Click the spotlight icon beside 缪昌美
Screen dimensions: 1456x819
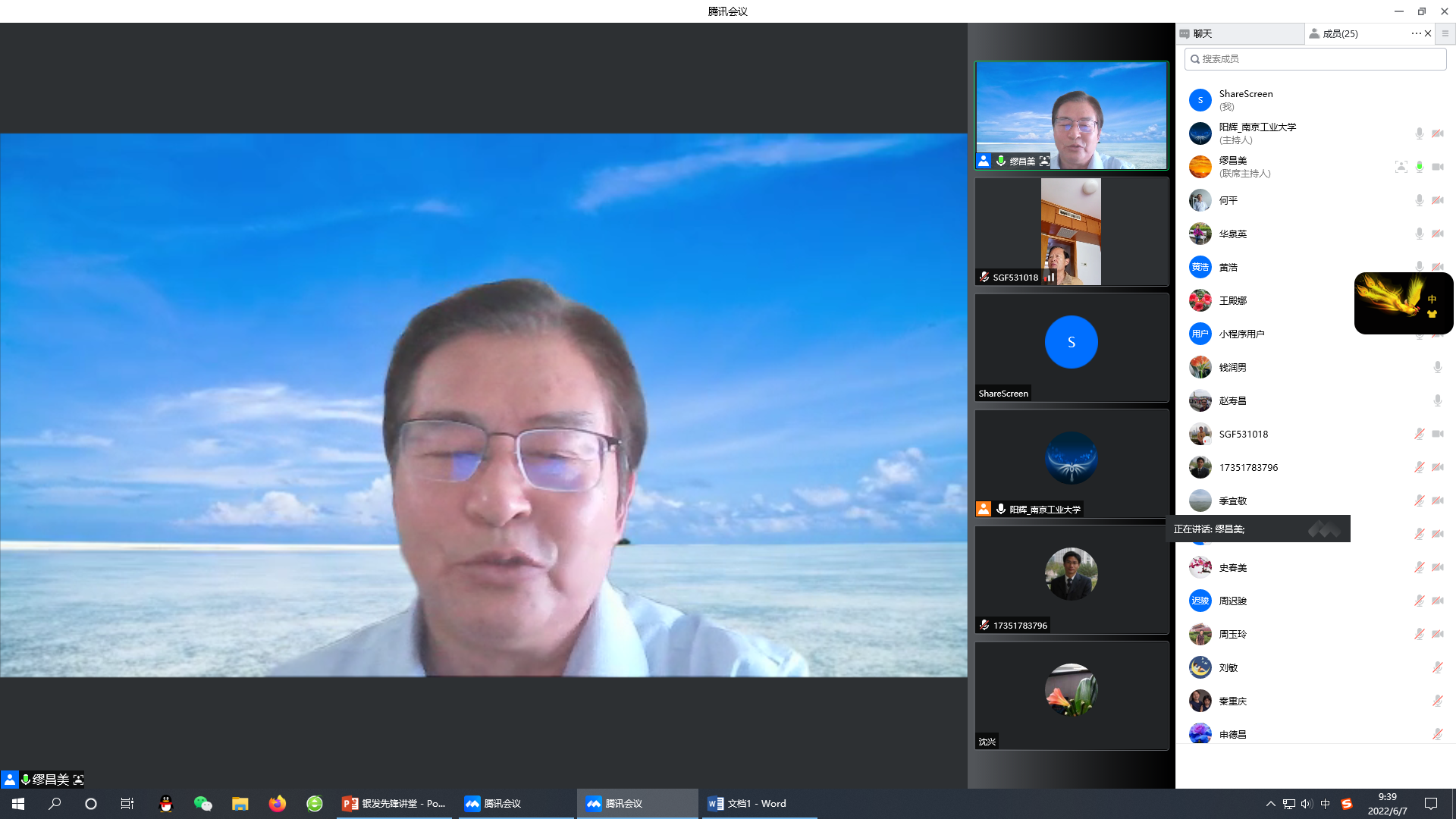[1401, 167]
